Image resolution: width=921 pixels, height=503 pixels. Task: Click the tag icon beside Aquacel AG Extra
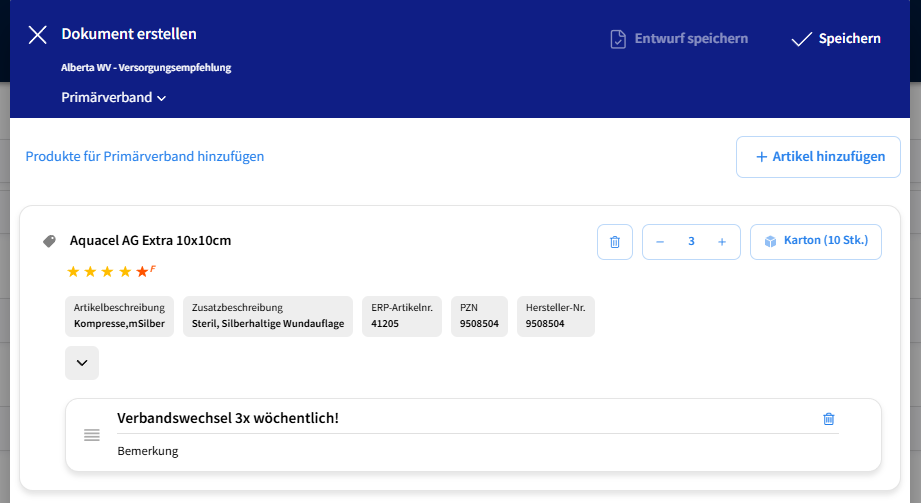click(x=49, y=241)
